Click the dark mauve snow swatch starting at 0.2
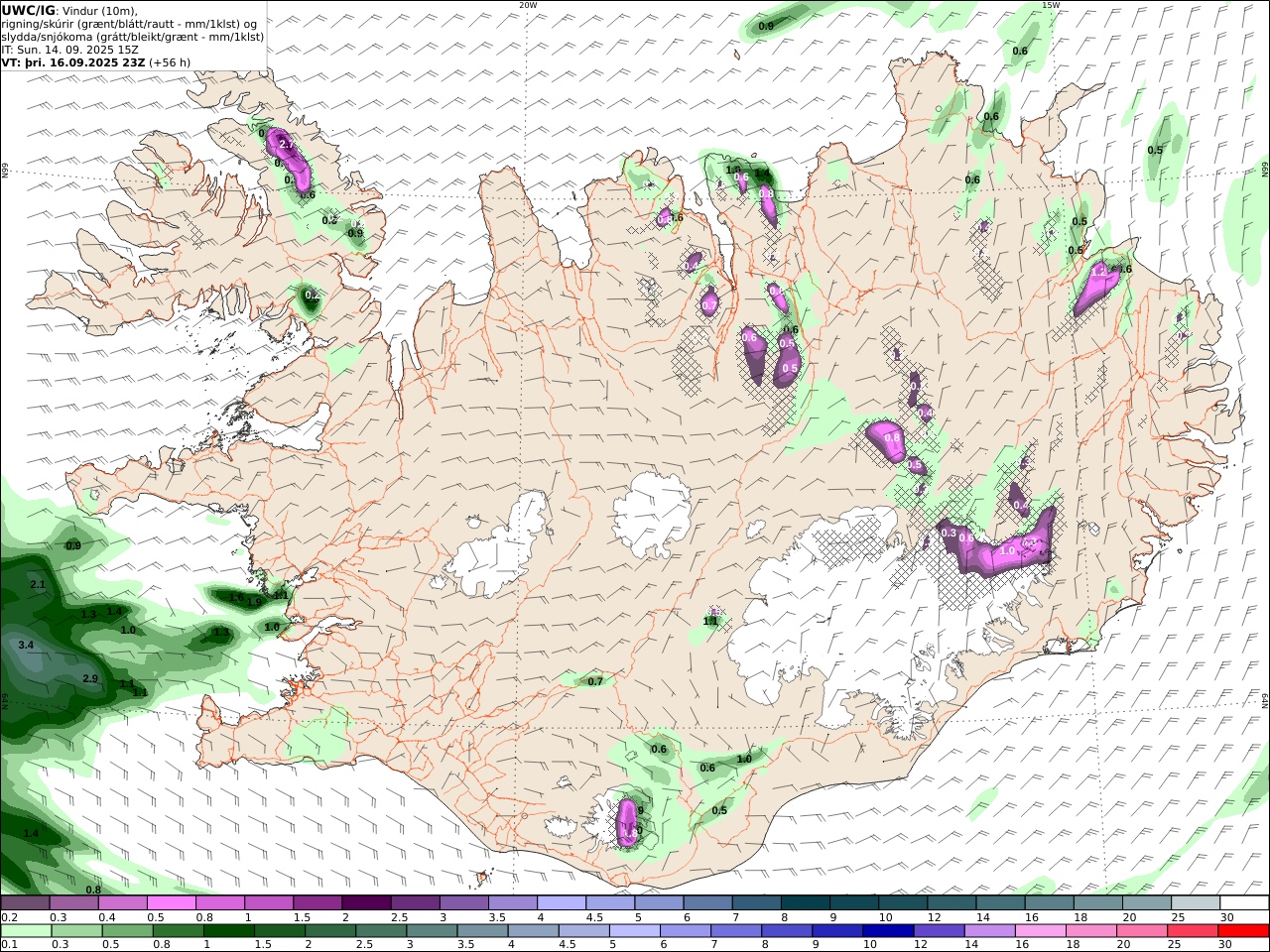 pyautogui.click(x=26, y=902)
